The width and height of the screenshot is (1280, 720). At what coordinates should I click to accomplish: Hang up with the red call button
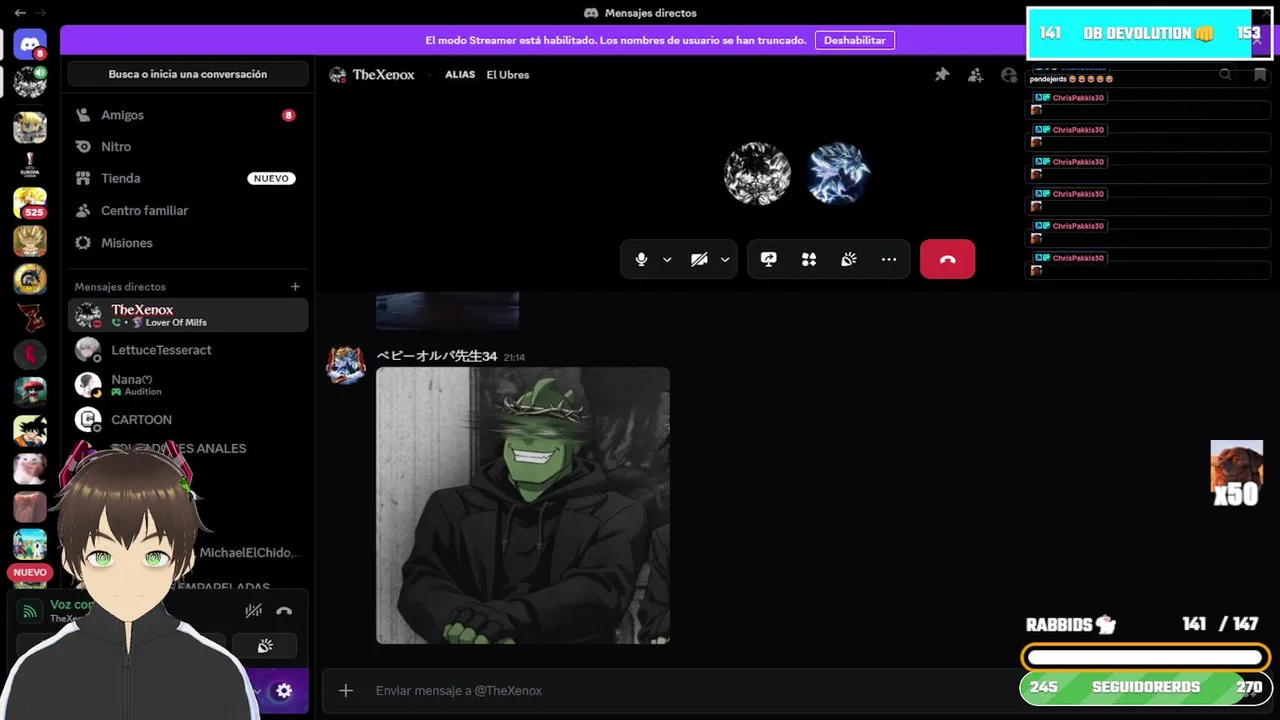[x=948, y=259]
